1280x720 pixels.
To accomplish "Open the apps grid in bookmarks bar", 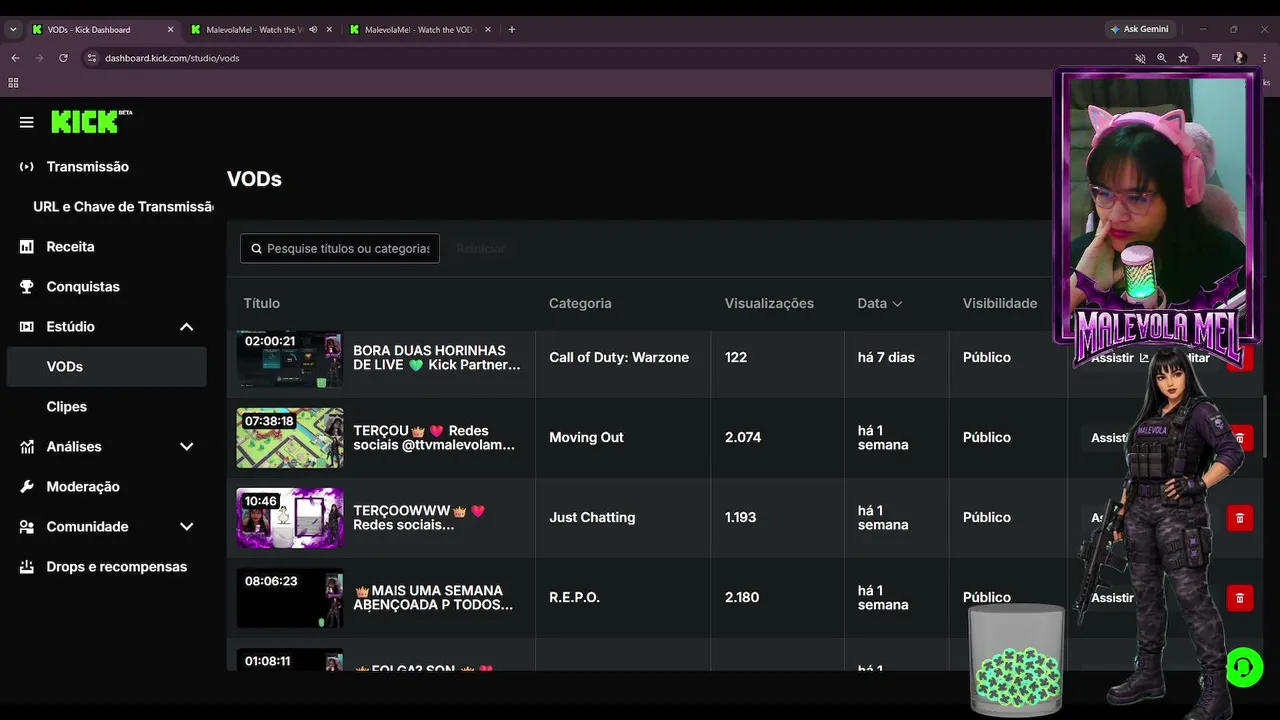I will point(14,83).
